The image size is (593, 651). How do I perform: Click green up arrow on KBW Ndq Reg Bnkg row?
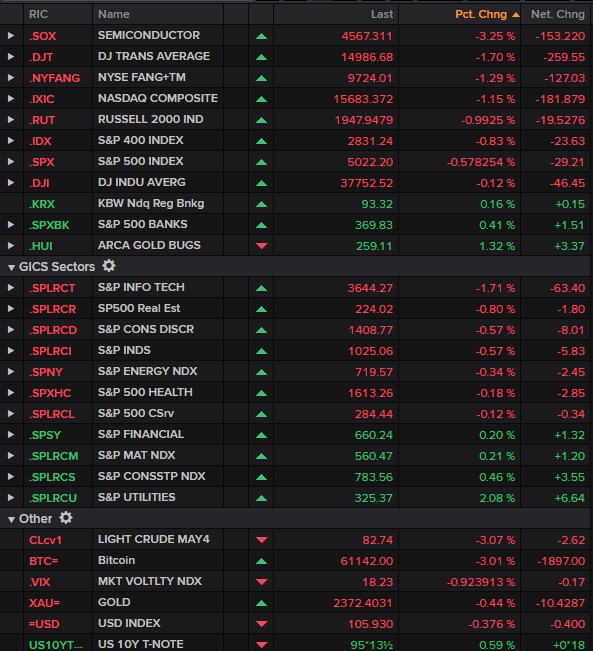[x=261, y=204]
